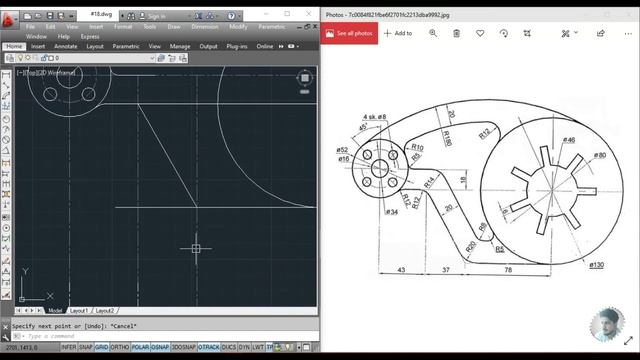Toggle OTRACK in status bar

click(209, 347)
